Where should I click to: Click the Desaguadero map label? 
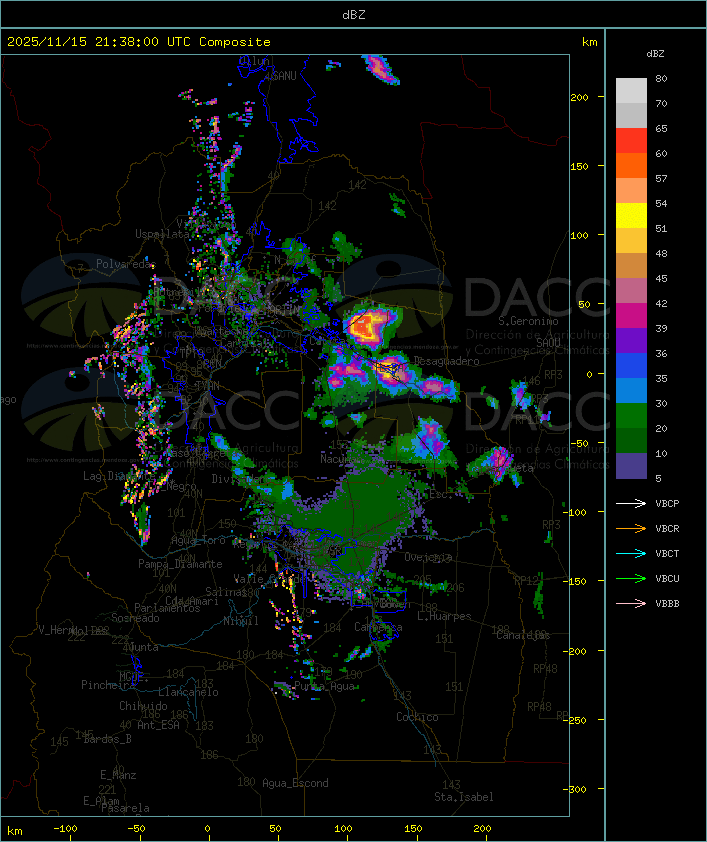click(447, 361)
